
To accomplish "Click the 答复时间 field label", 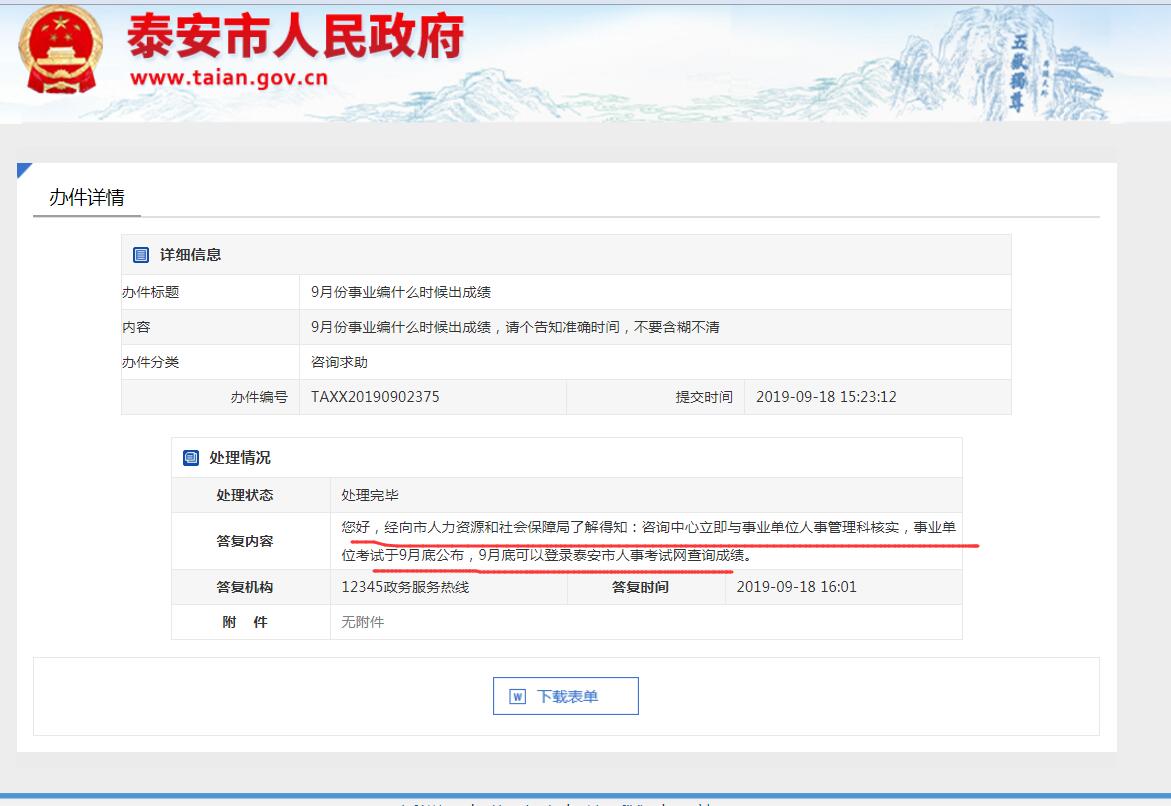I will pyautogui.click(x=640, y=587).
